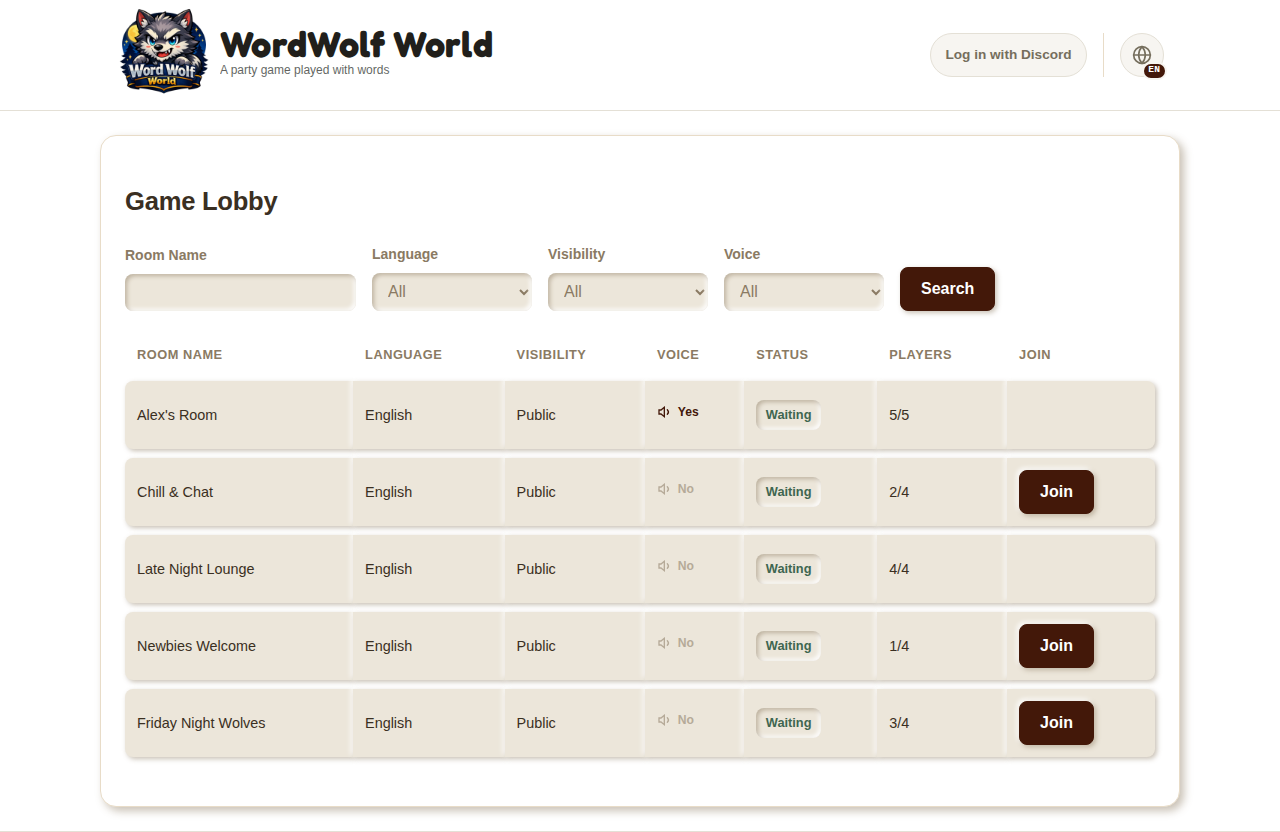Run the Search button
The image size is (1280, 832).
[947, 289]
